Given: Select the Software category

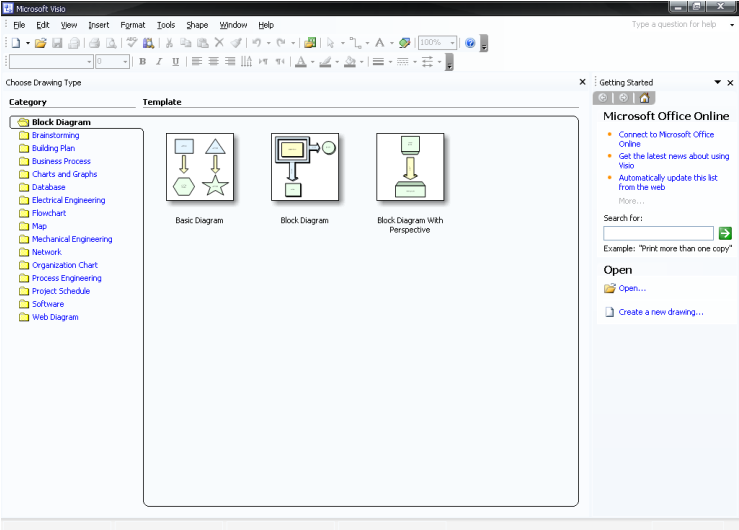Looking at the screenshot, I should pyautogui.click(x=48, y=304).
